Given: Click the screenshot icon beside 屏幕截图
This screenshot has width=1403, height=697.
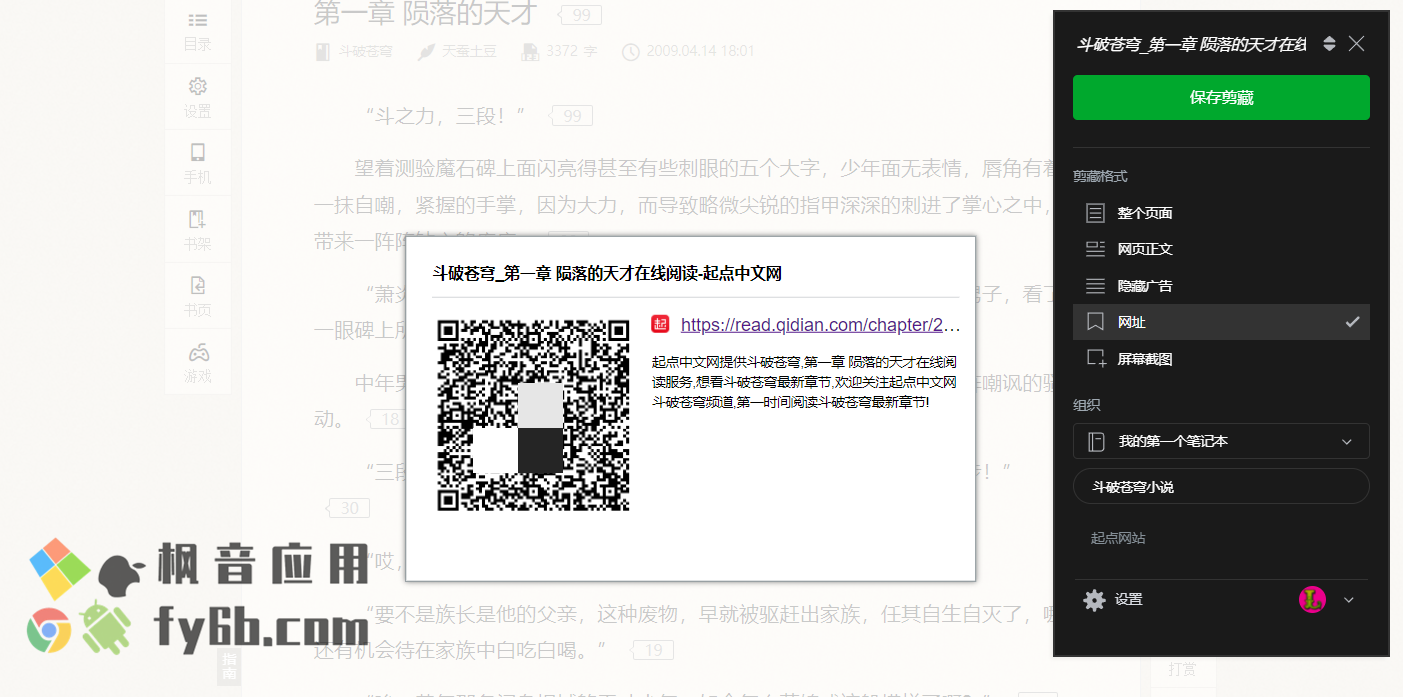Looking at the screenshot, I should coord(1096,359).
